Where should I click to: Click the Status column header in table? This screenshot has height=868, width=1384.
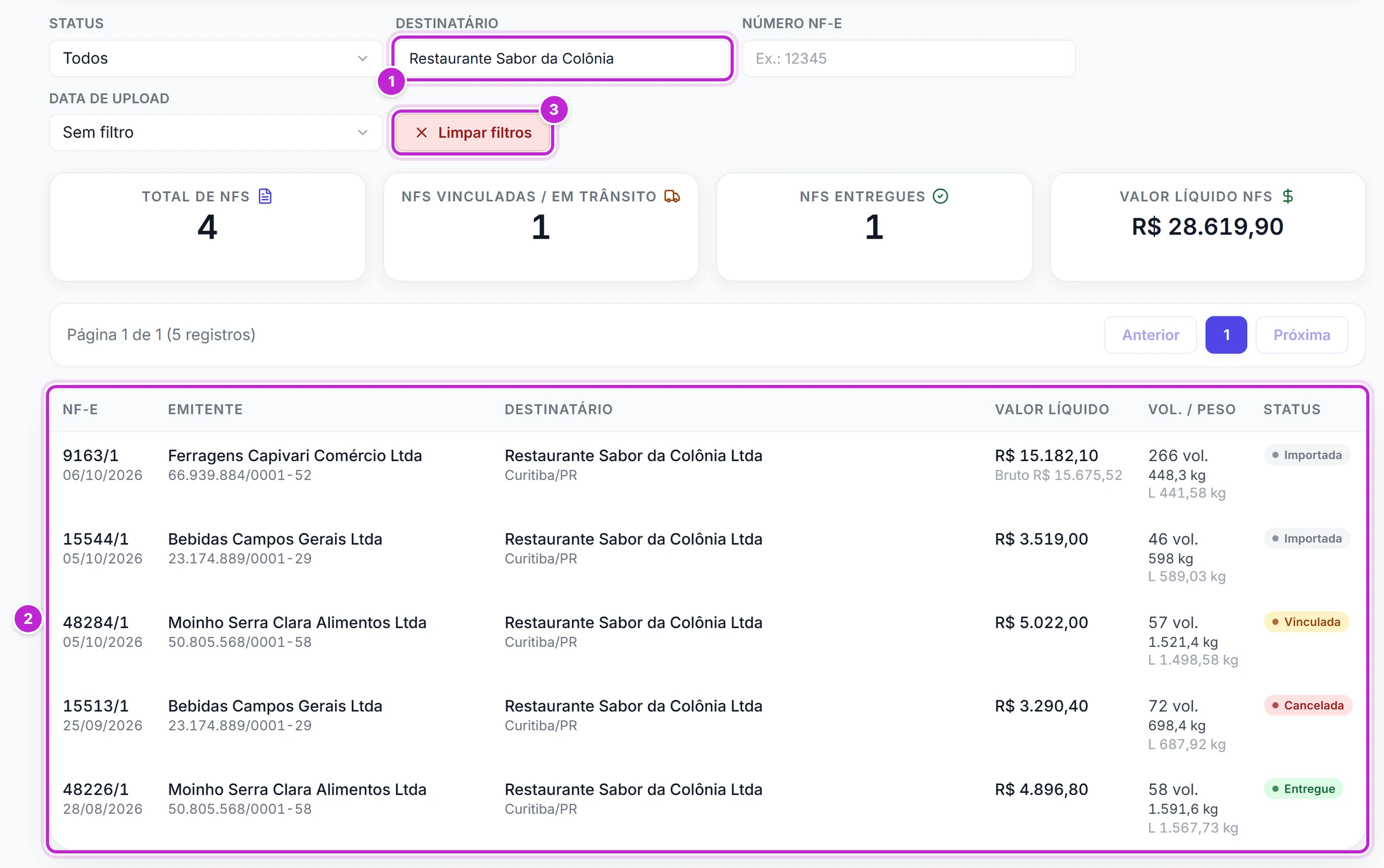[1292, 409]
